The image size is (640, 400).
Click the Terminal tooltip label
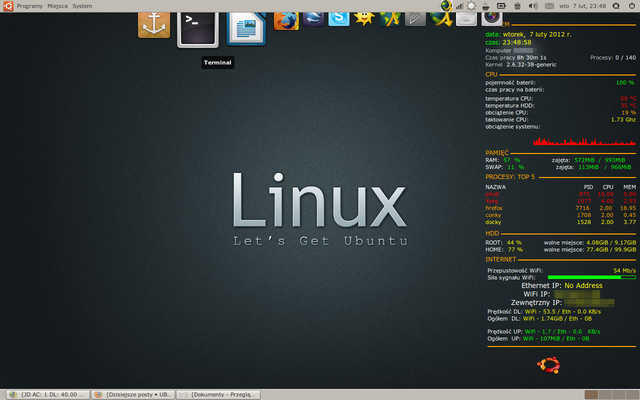click(218, 62)
